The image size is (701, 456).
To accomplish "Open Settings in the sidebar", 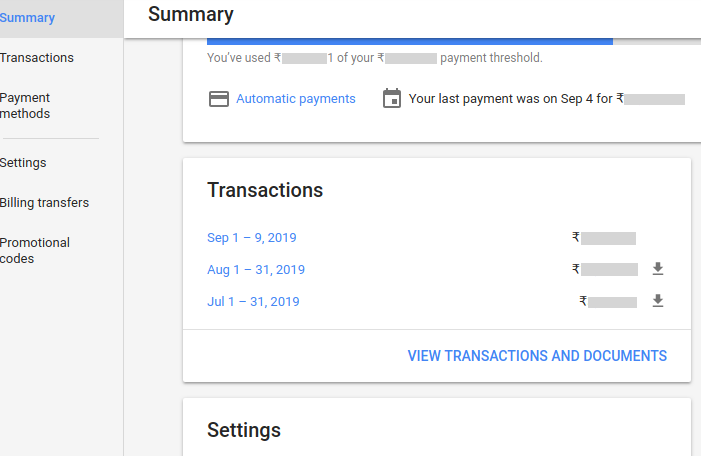I will point(23,163).
